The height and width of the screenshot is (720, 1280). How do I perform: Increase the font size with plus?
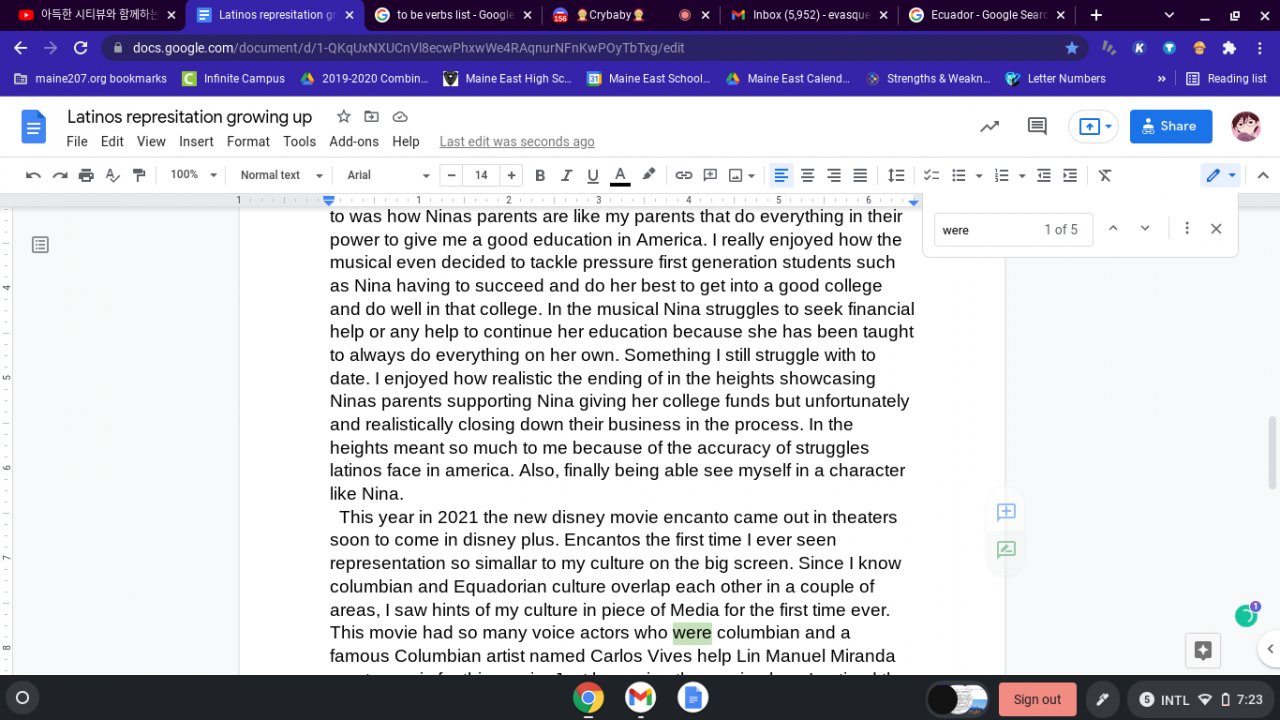tap(512, 175)
